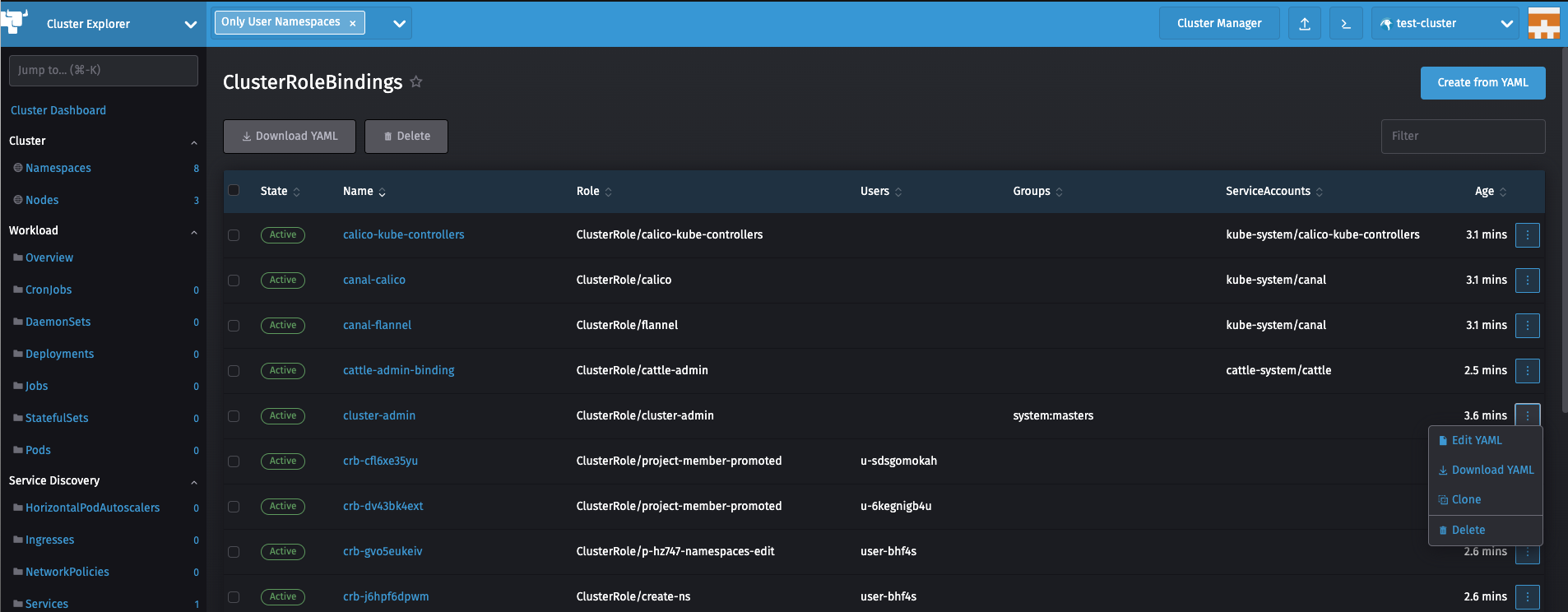Image resolution: width=1568 pixels, height=612 pixels.
Task: Click the user avatar in top right
Action: pyautogui.click(x=1543, y=24)
